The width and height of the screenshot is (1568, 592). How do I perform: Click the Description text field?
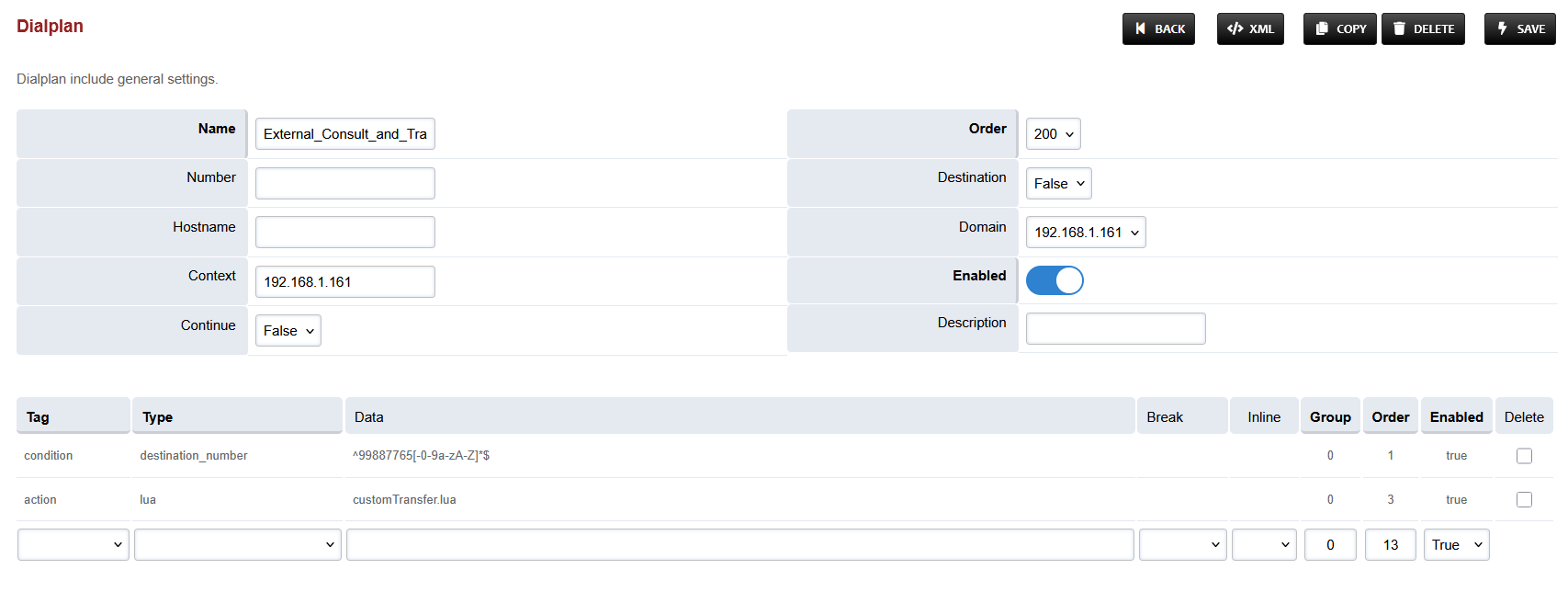1115,329
